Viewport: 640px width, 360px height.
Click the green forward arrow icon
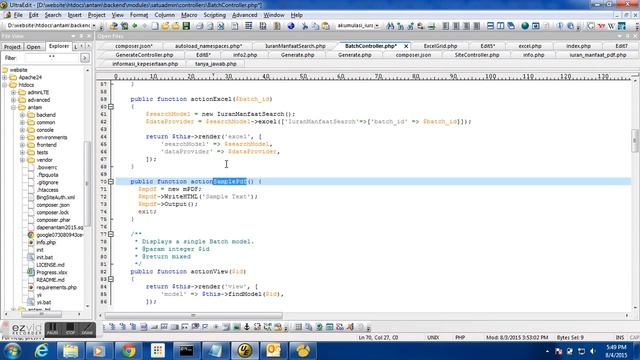tap(134, 26)
